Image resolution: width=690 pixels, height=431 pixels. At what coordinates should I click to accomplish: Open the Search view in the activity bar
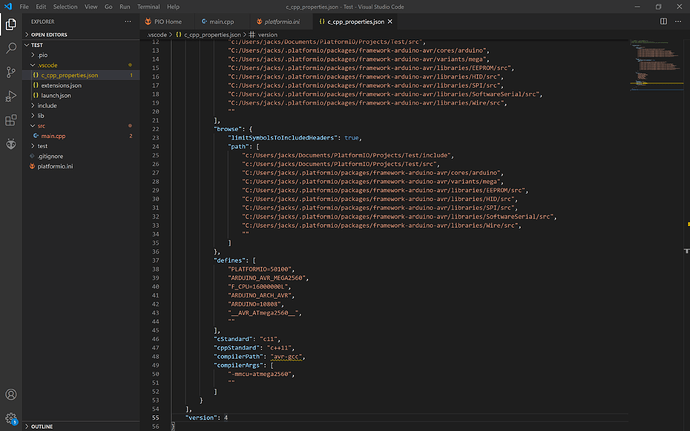coord(11,48)
